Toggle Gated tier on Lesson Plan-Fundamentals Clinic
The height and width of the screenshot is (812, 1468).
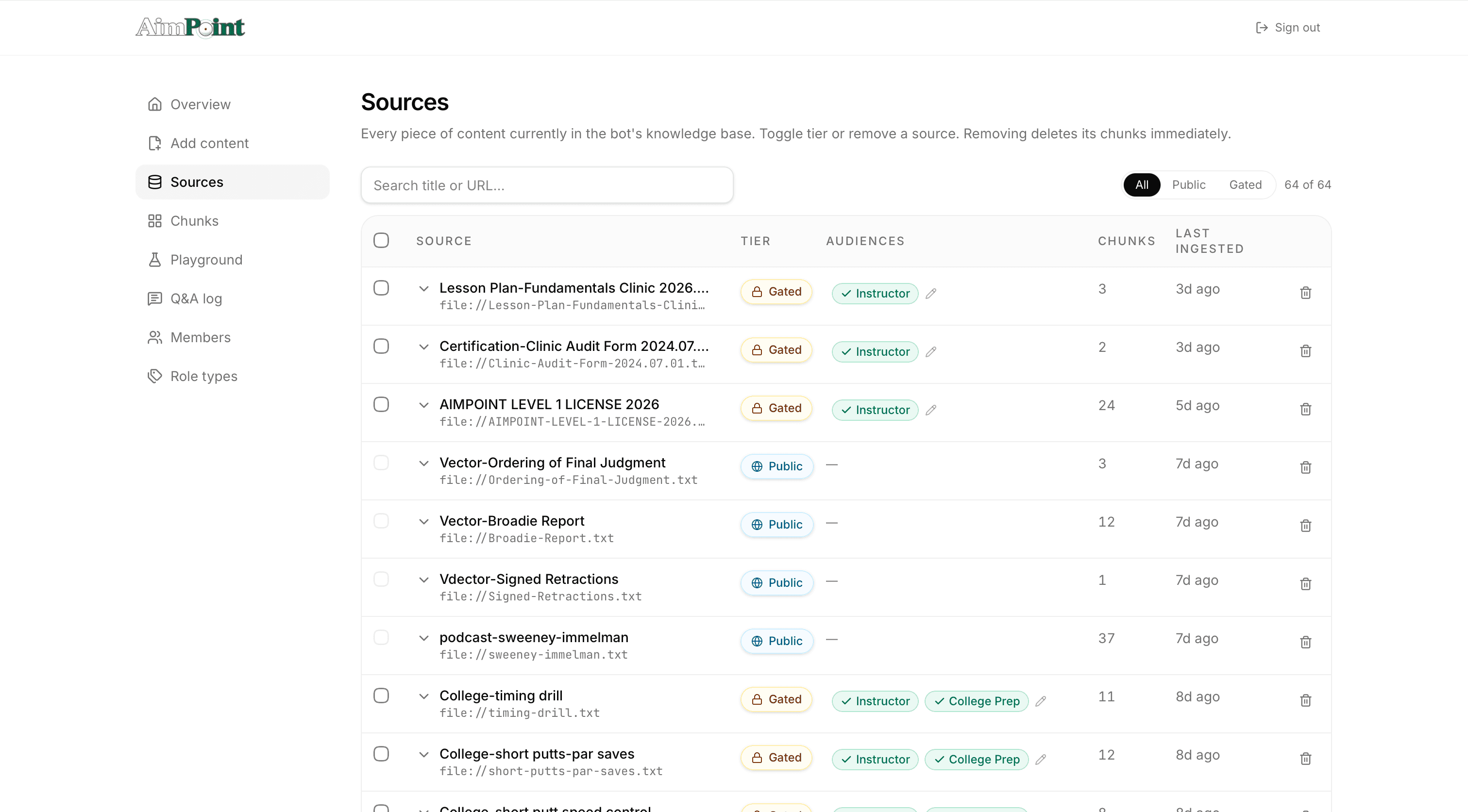coord(776,292)
